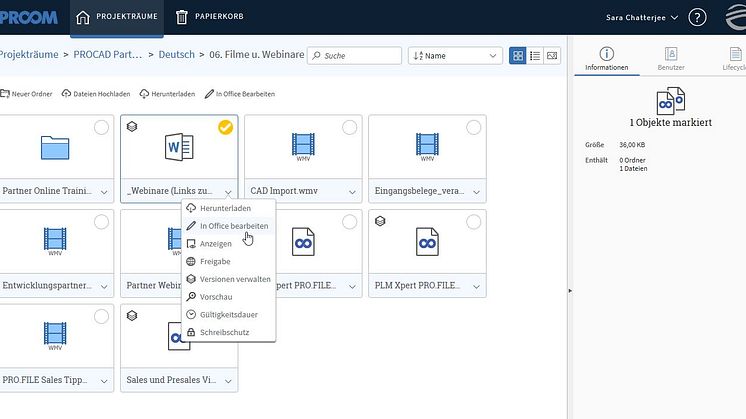Click Herunterladen in the toolbar
This screenshot has width=746, height=419.
(167, 94)
